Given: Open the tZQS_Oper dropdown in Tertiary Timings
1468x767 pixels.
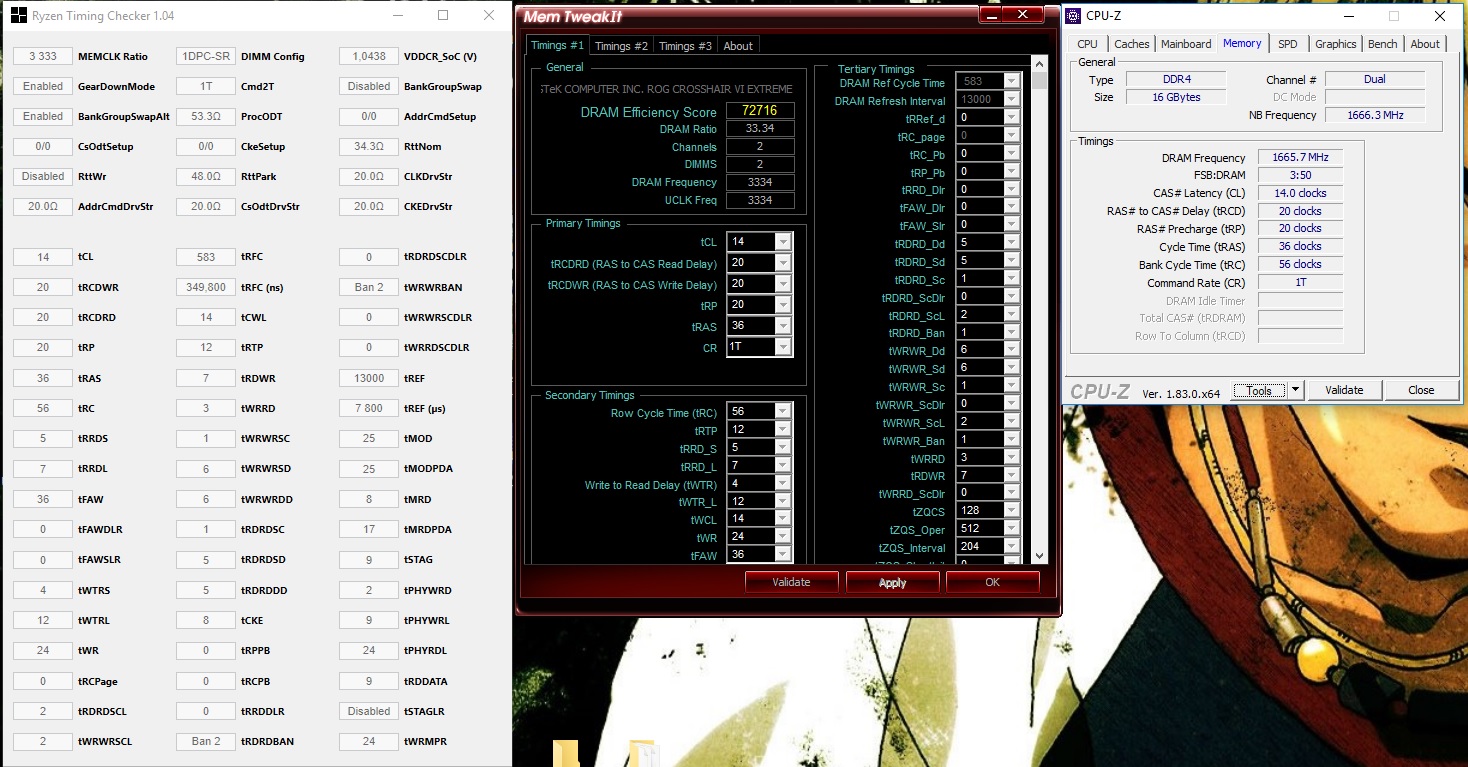Looking at the screenshot, I should pyautogui.click(x=1012, y=529).
